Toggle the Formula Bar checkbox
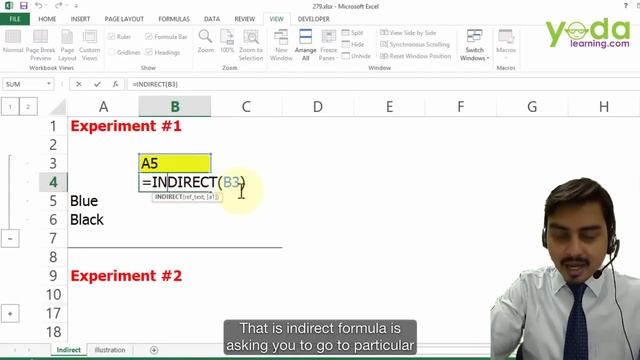Screen dimensions: 640x360 149,37
